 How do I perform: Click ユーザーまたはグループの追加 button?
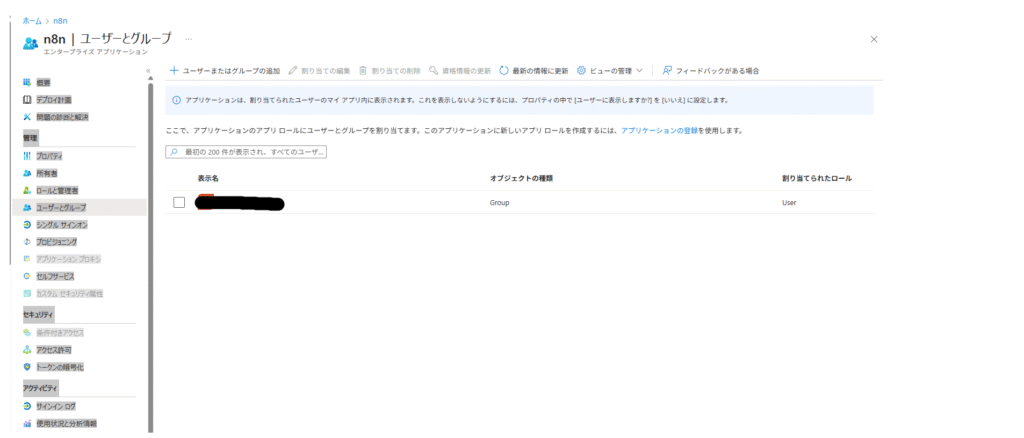pos(224,71)
